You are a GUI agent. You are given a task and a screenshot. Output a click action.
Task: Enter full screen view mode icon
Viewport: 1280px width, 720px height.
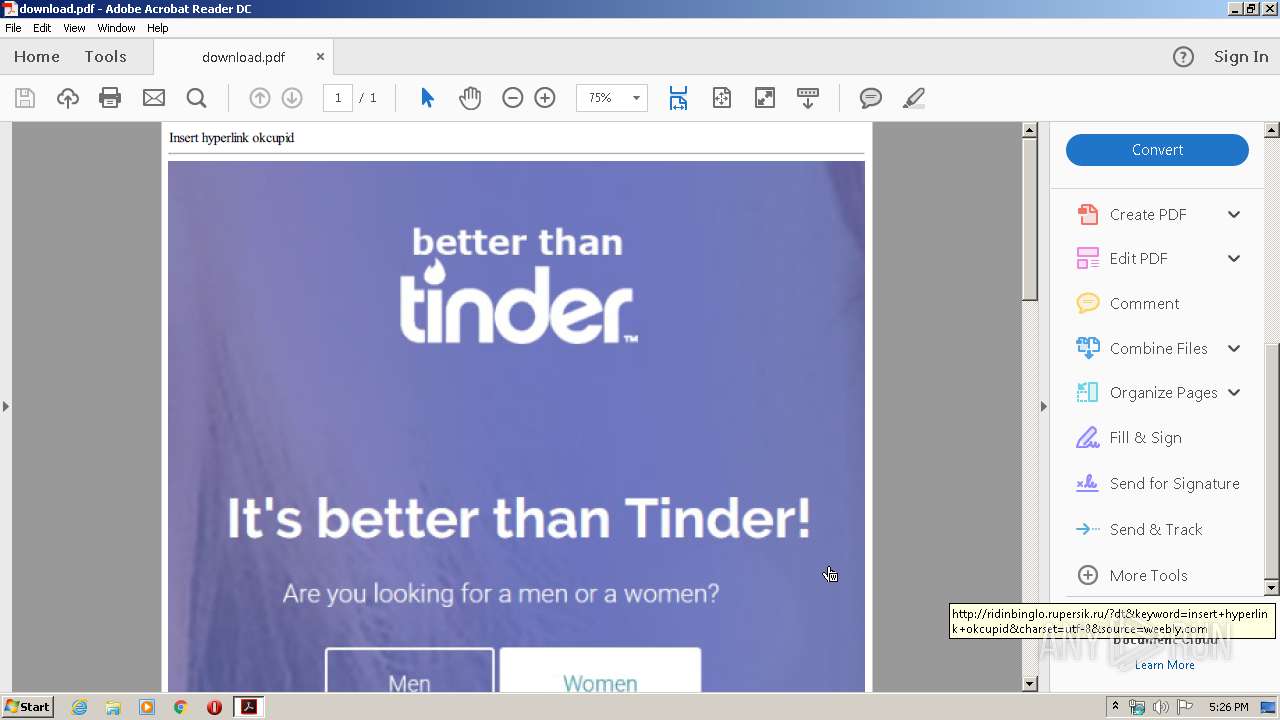765,98
